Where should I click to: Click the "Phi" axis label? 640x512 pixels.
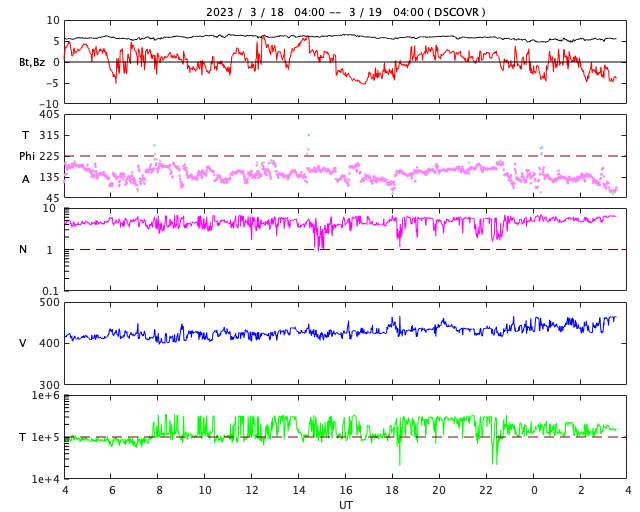tap(27, 156)
